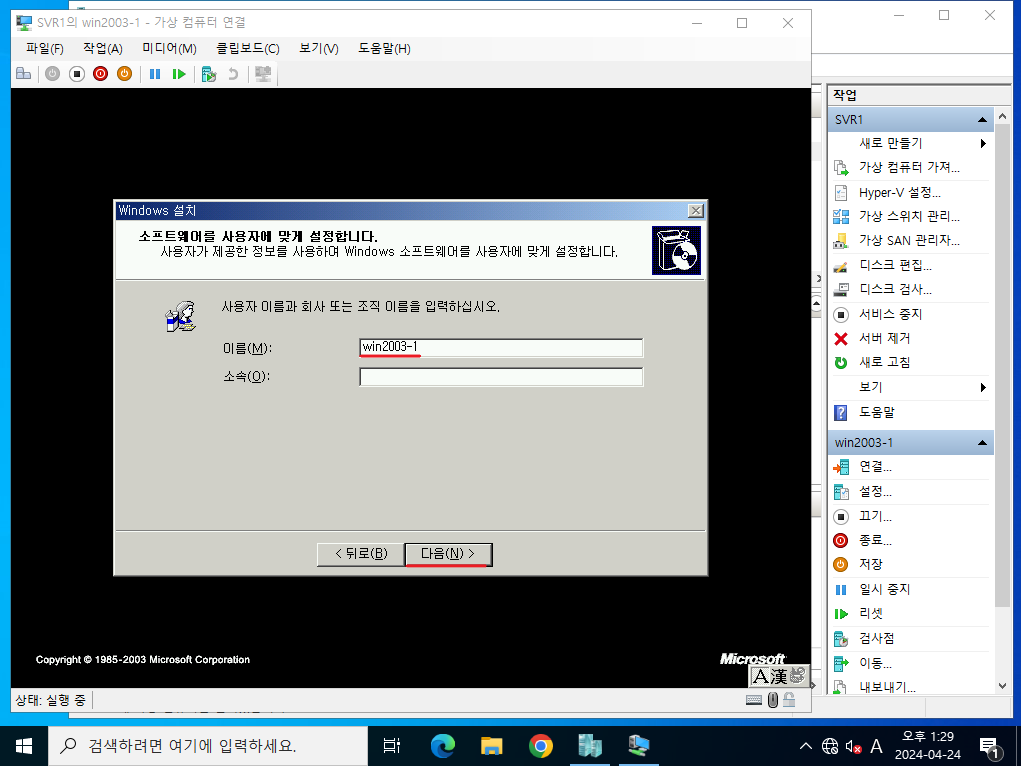Image resolution: width=1021 pixels, height=766 pixels.
Task: Open the 클립보드(C) menu
Action: 248,49
